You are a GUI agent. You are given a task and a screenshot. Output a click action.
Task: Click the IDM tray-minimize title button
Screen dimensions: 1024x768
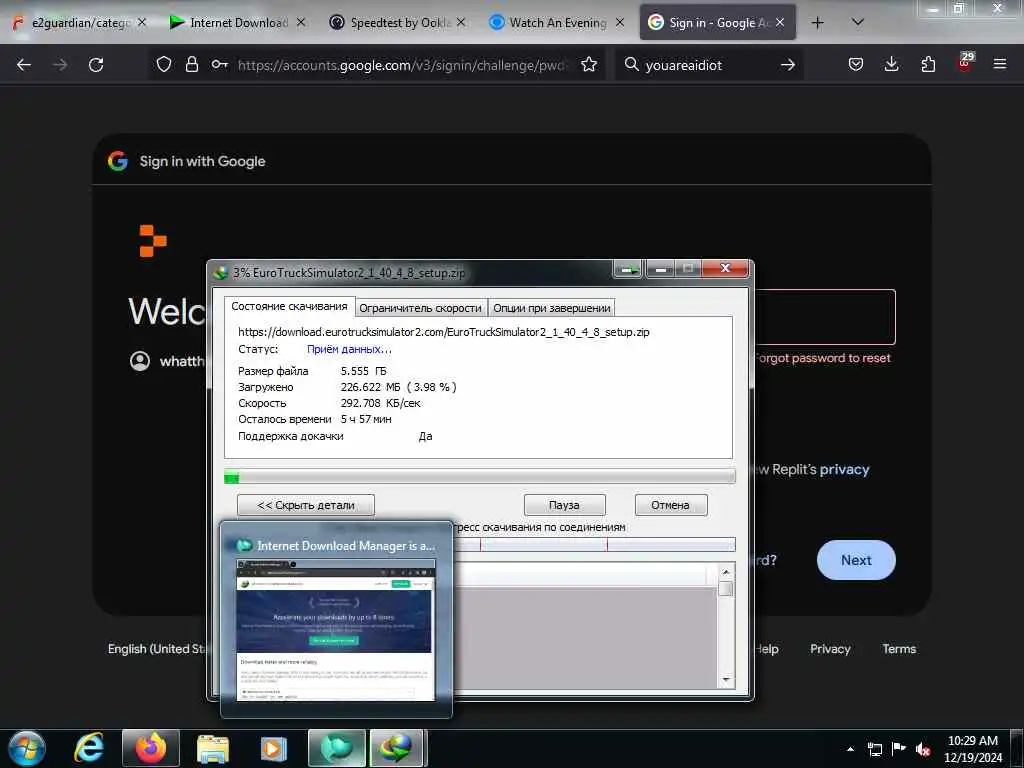[628, 268]
